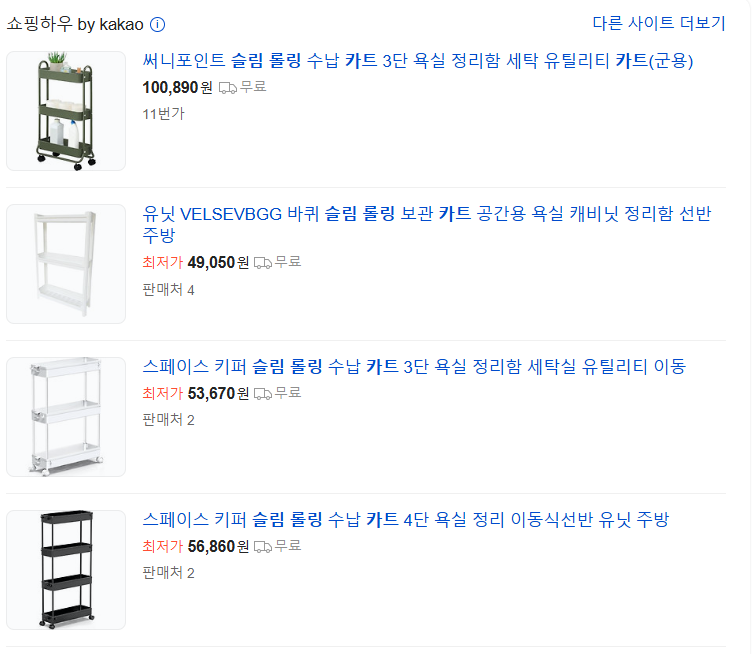
Task: Click the delivery truck icon next to 53,670원
Action: pyautogui.click(x=263, y=394)
